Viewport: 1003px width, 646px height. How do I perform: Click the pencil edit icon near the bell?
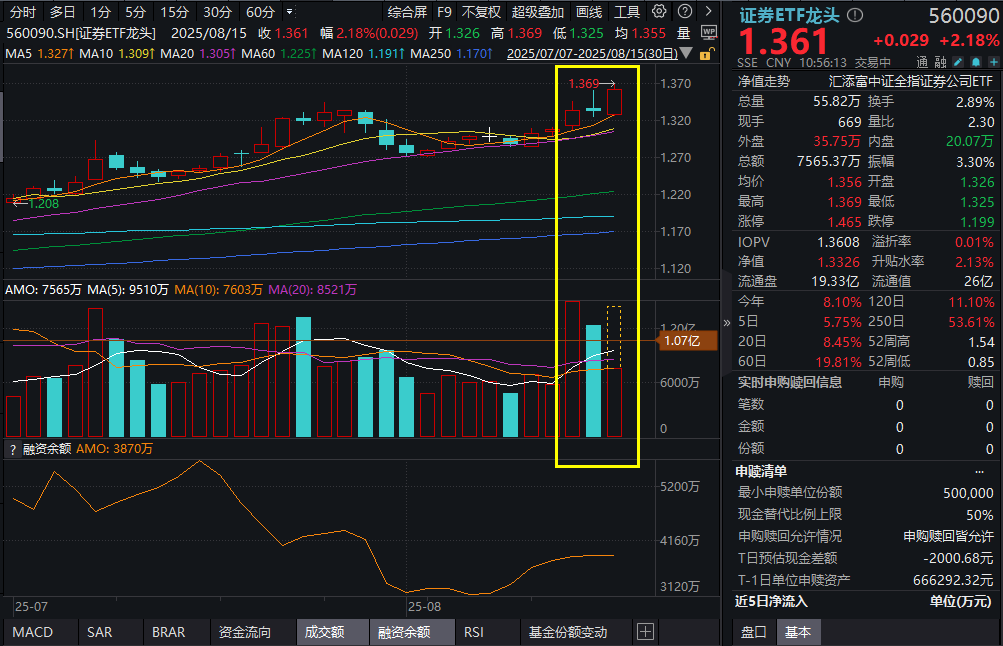pos(958,62)
